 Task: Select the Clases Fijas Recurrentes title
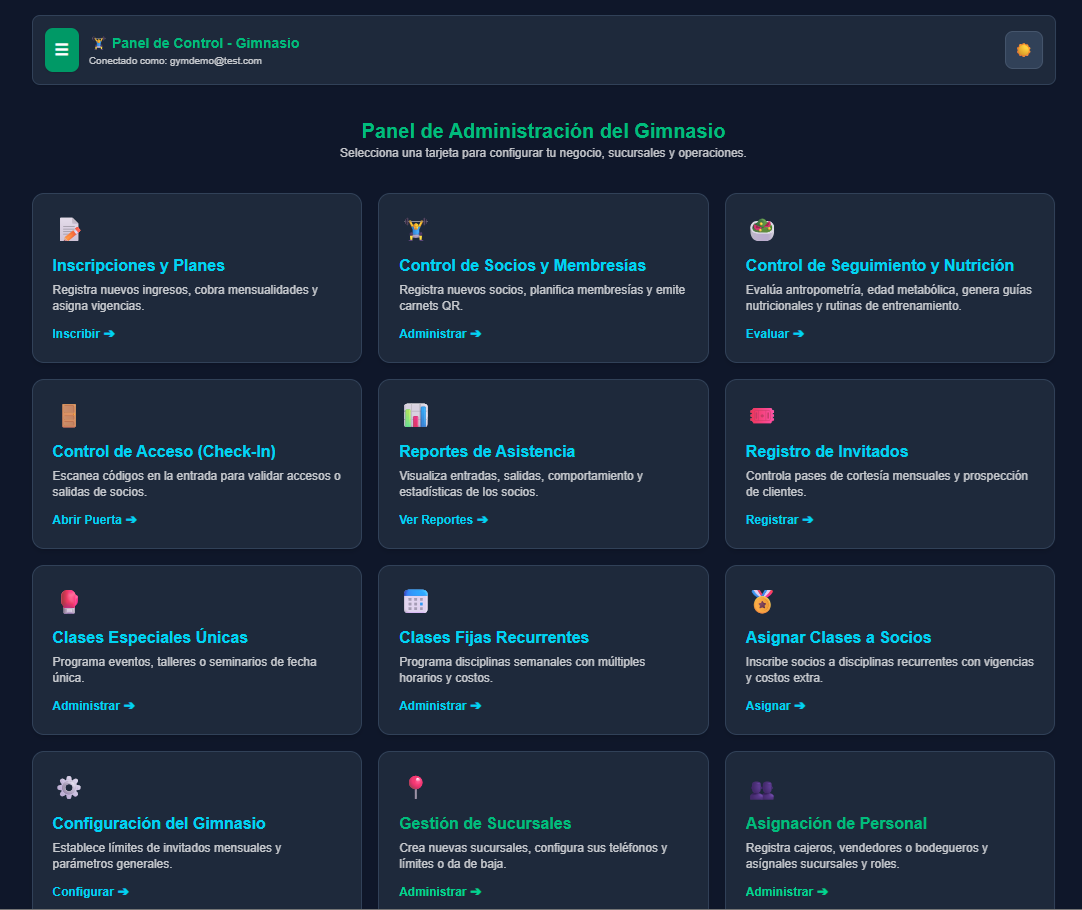point(494,637)
